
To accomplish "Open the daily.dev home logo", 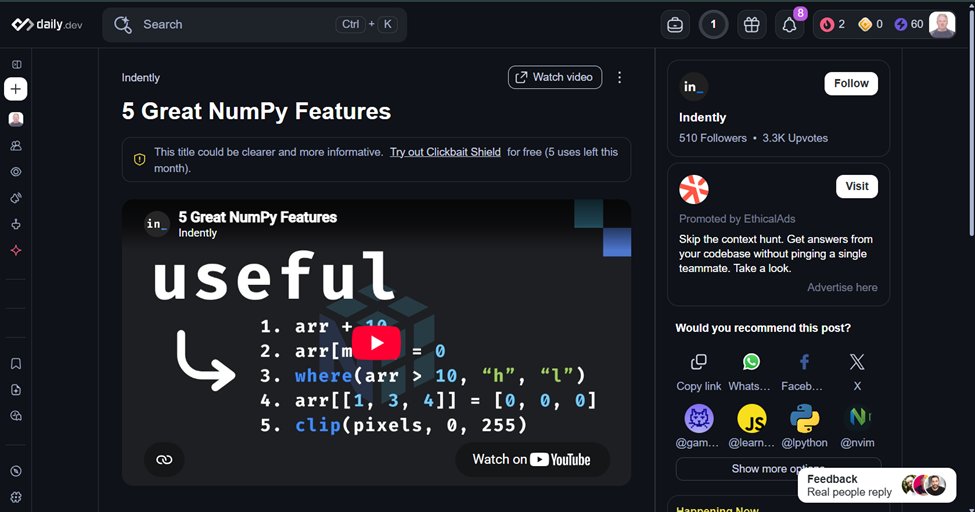I will click(47, 25).
